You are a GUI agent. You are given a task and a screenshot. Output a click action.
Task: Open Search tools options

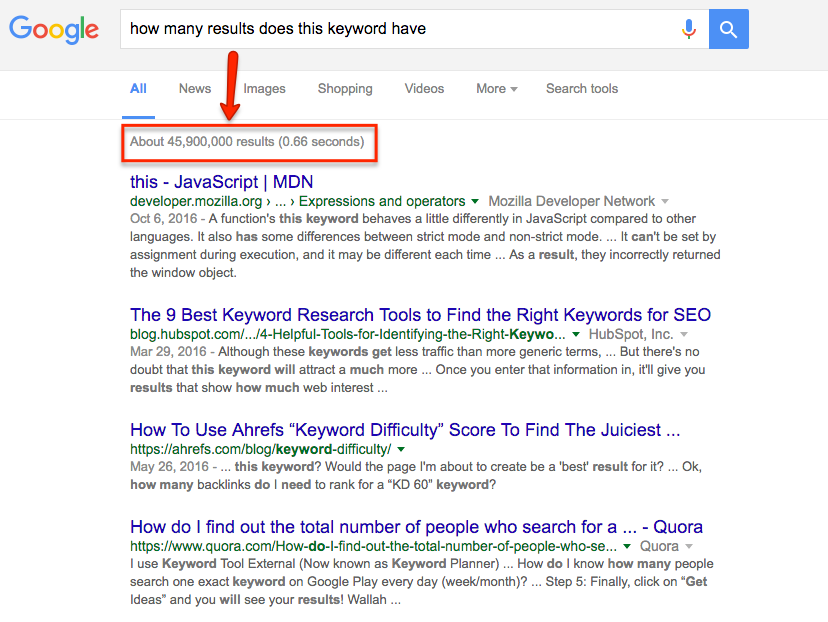(x=582, y=89)
